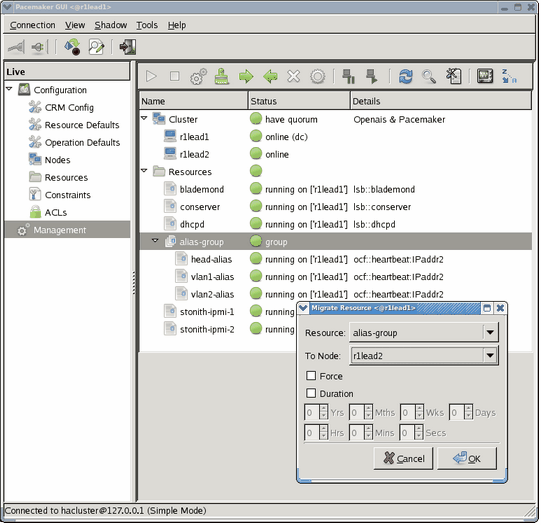Click OK in Migrate Resource dialog
Viewport: 541px width, 525px height.
[x=467, y=459]
